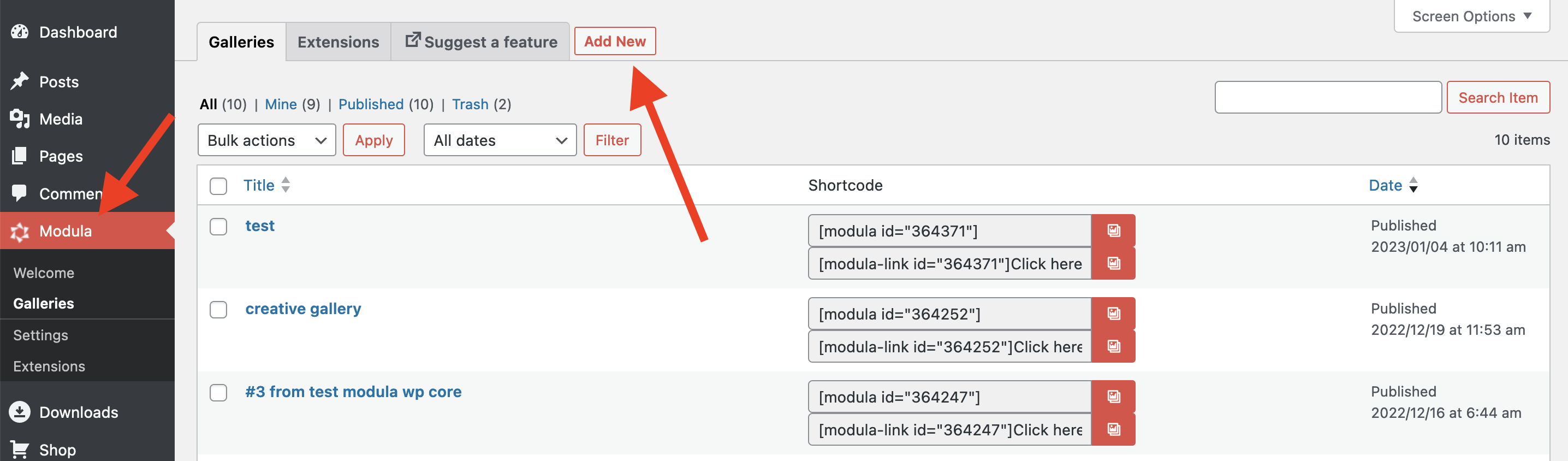Open the Bulk actions dropdown
The height and width of the screenshot is (461, 1568).
[x=266, y=140]
